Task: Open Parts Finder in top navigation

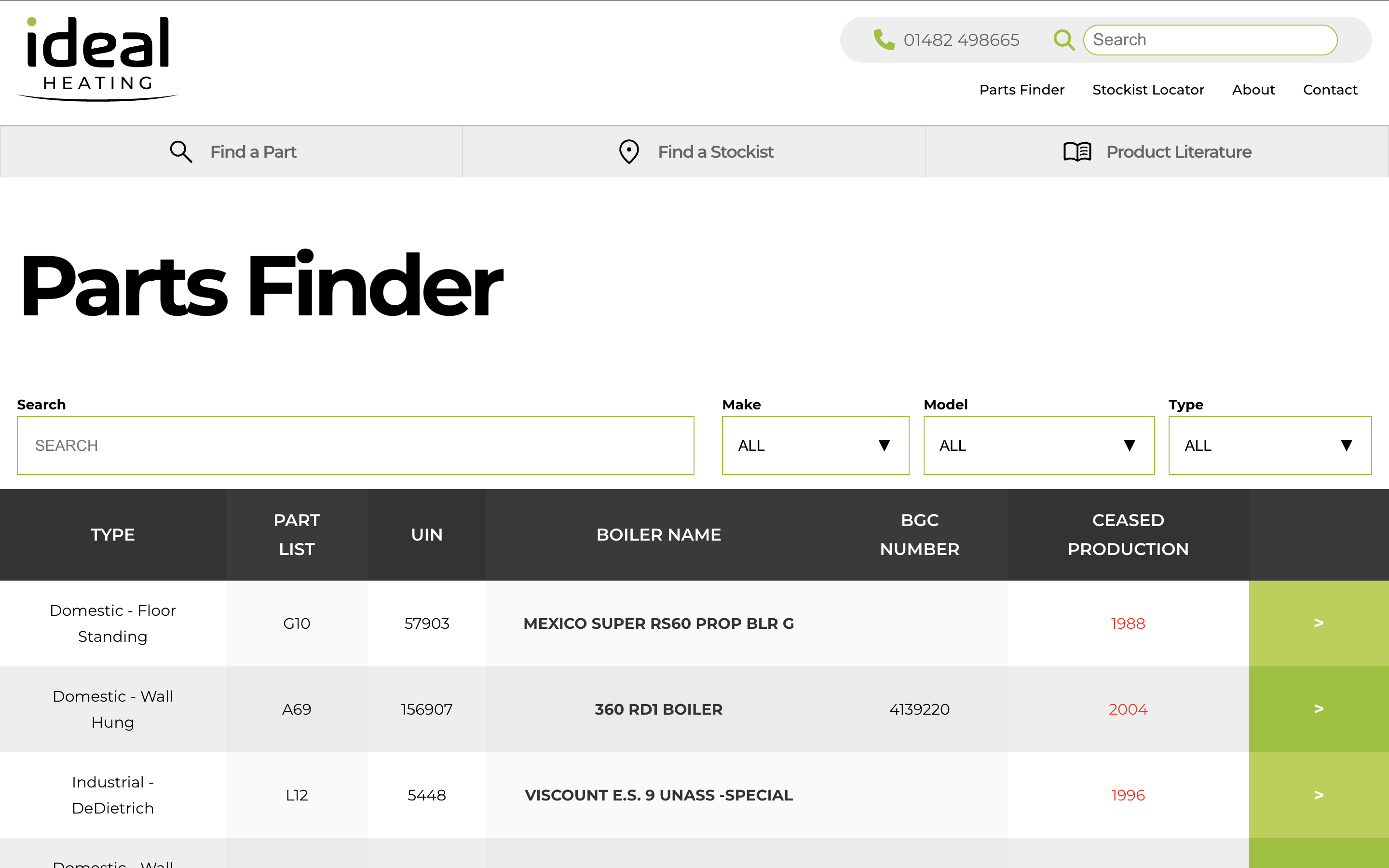Action: click(x=1021, y=90)
